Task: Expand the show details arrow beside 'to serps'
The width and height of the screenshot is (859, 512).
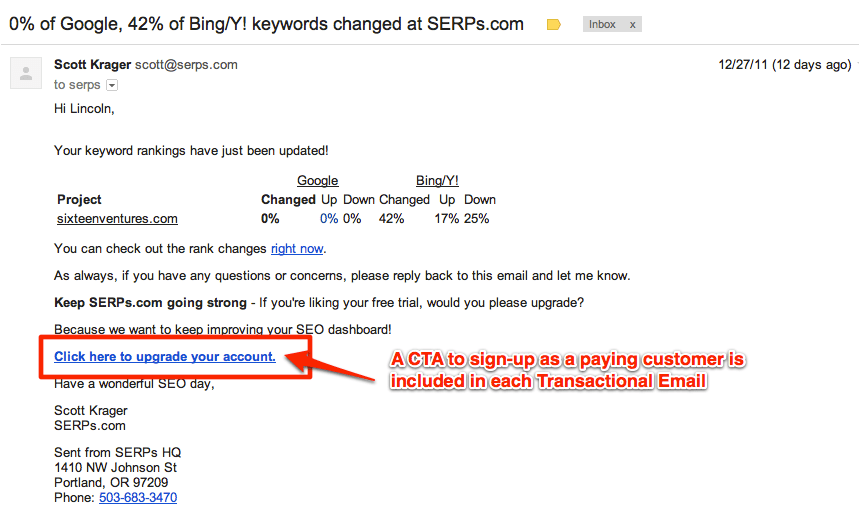Action: 111,86
